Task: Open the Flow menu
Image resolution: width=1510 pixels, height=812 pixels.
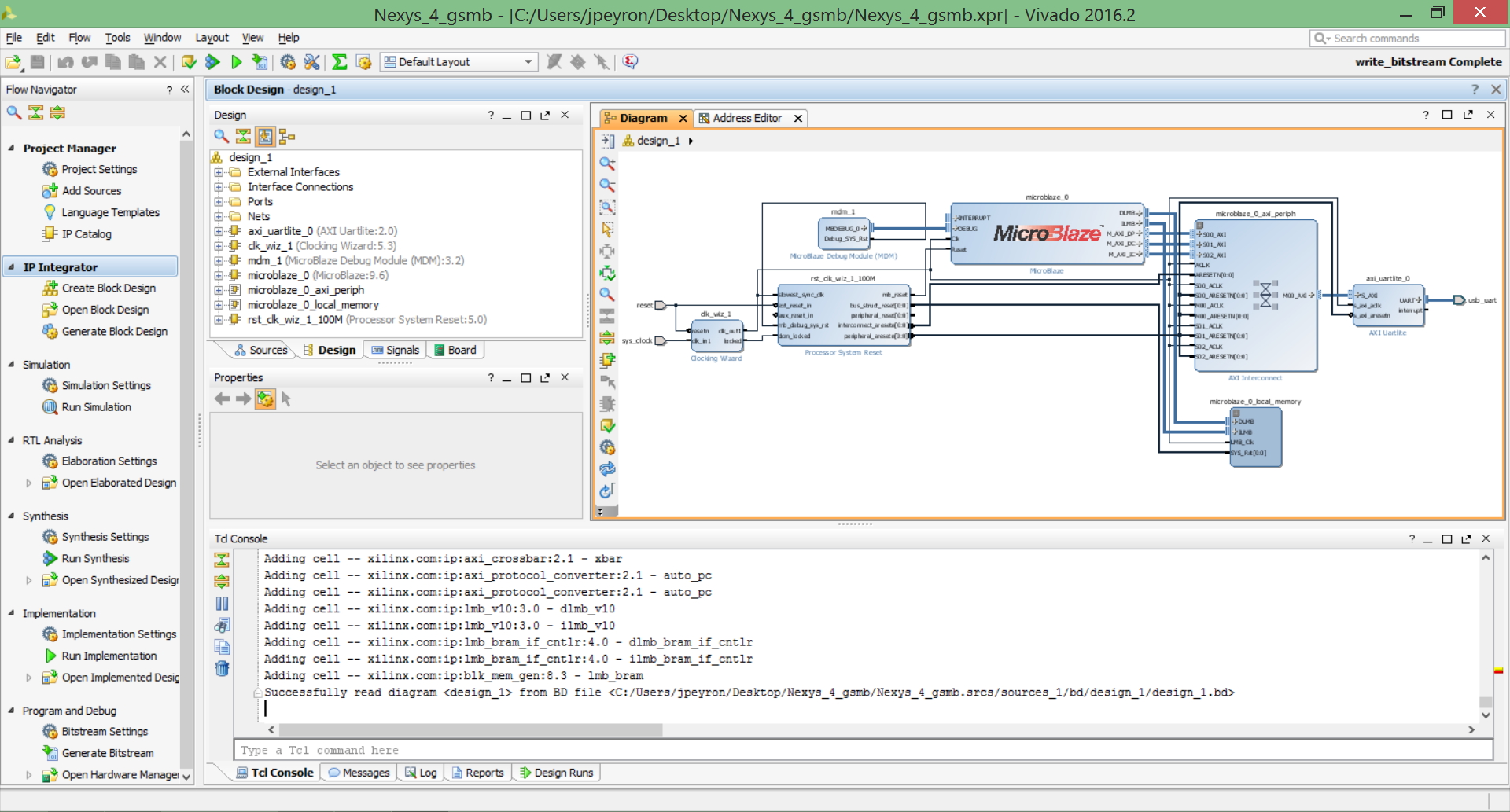Action: point(79,37)
